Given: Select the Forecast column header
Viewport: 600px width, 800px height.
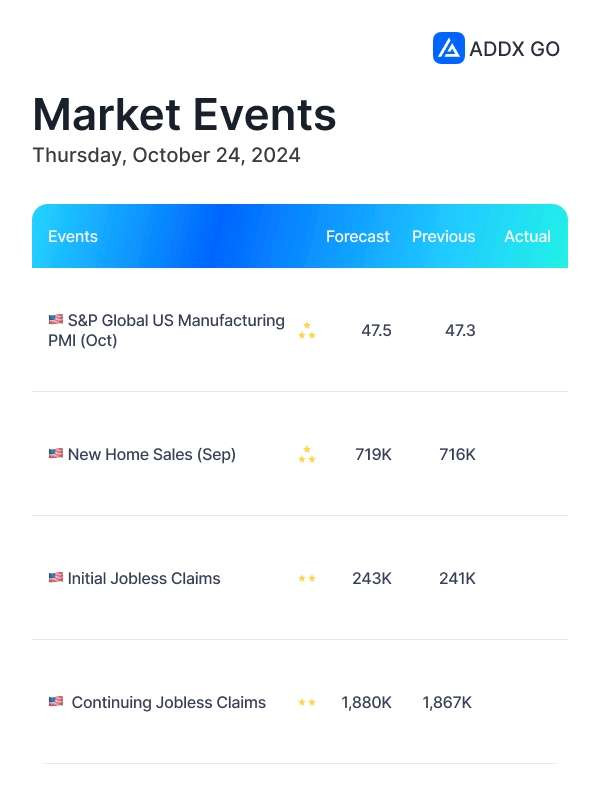Looking at the screenshot, I should tap(358, 236).
